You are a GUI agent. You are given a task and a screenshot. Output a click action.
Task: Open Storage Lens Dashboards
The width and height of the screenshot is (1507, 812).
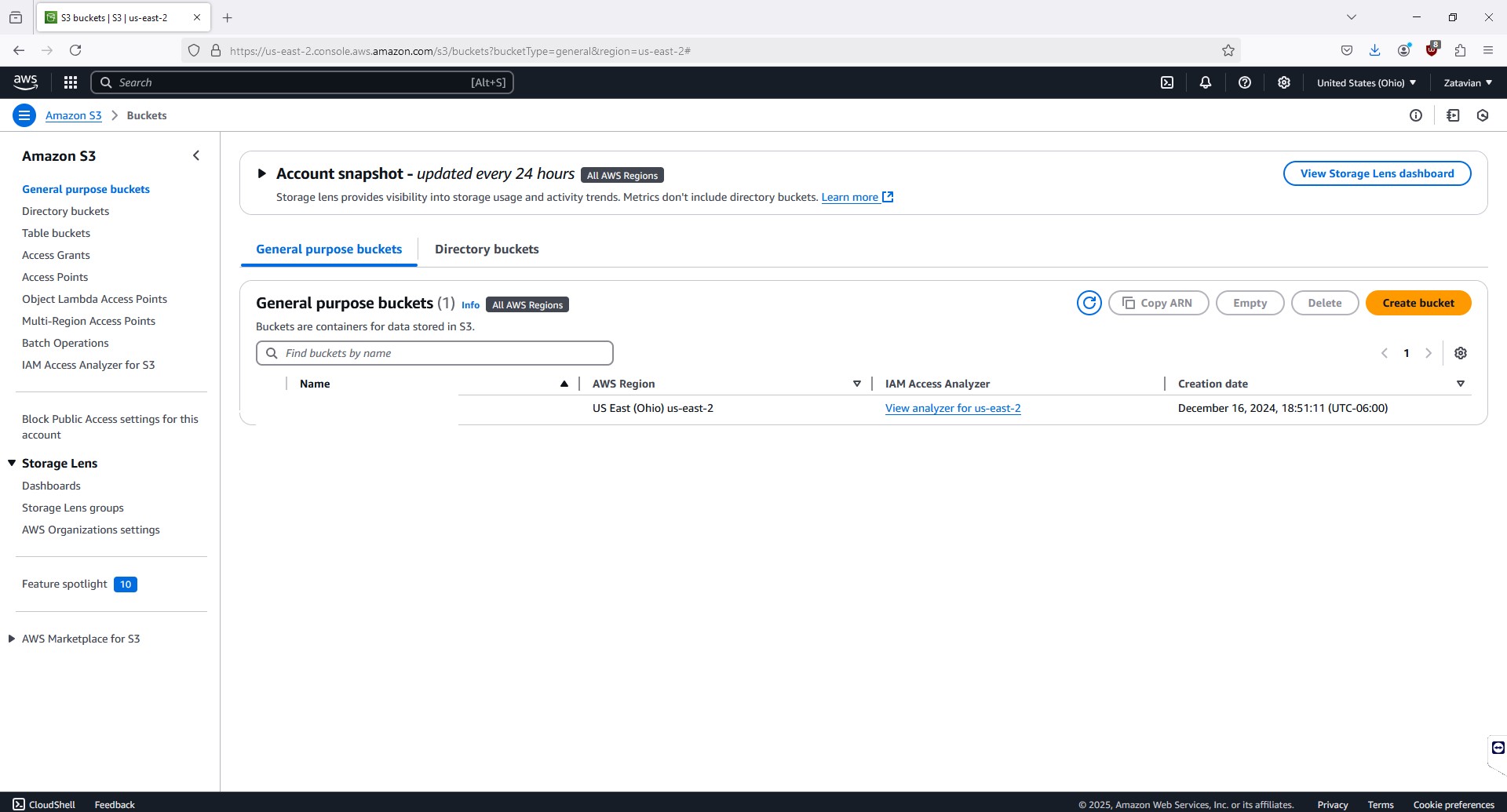51,486
